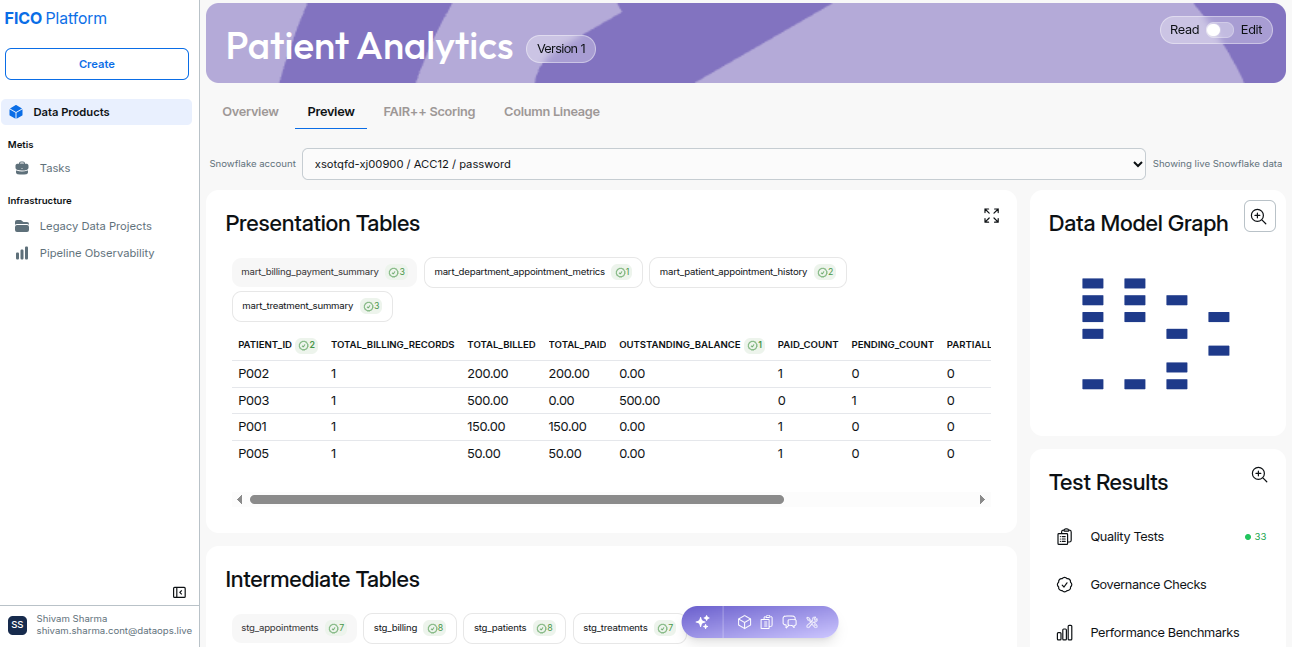Select the stg_billing table chip
The width and height of the screenshot is (1292, 647).
(x=409, y=628)
